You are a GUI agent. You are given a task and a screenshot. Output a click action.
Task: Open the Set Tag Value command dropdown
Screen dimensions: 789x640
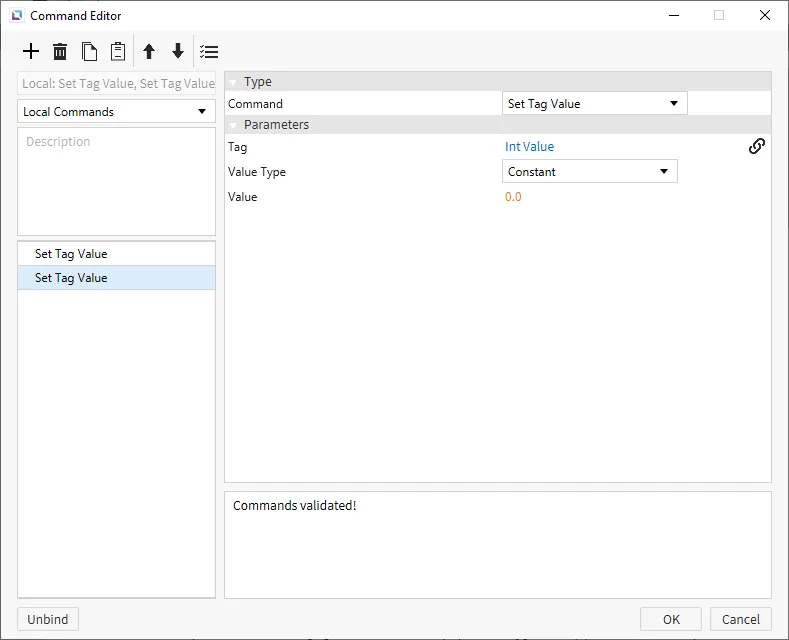(594, 104)
